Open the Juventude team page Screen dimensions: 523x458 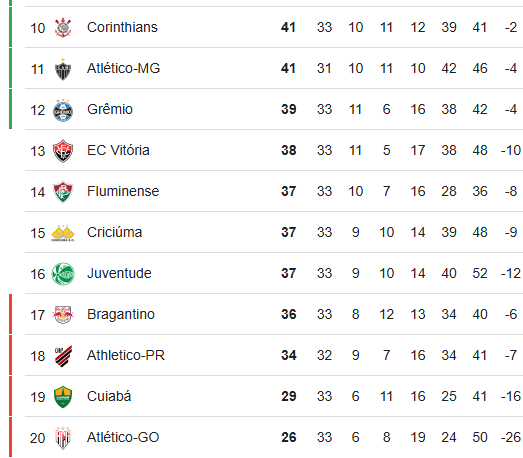tap(119, 274)
